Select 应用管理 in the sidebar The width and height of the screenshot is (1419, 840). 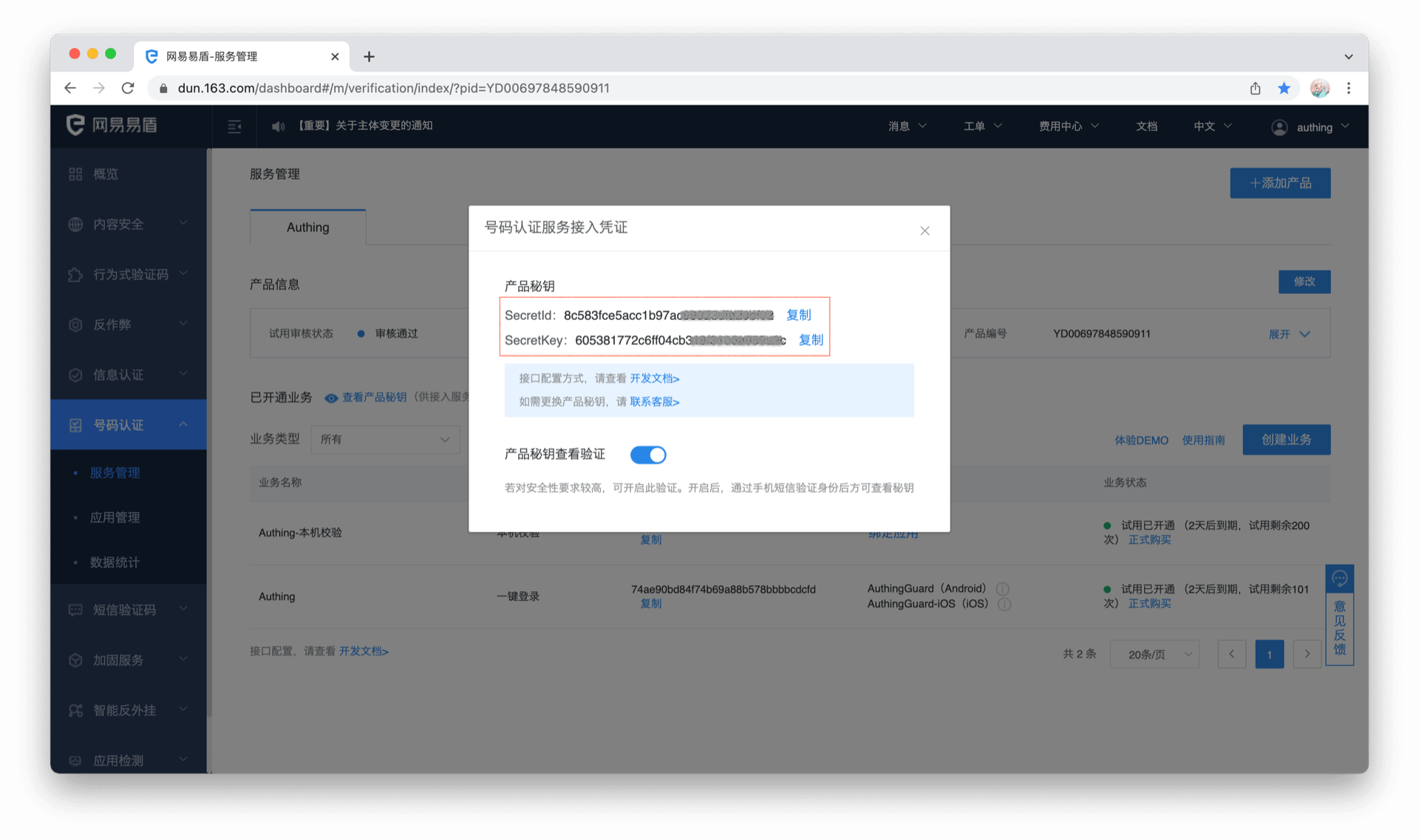click(x=115, y=517)
